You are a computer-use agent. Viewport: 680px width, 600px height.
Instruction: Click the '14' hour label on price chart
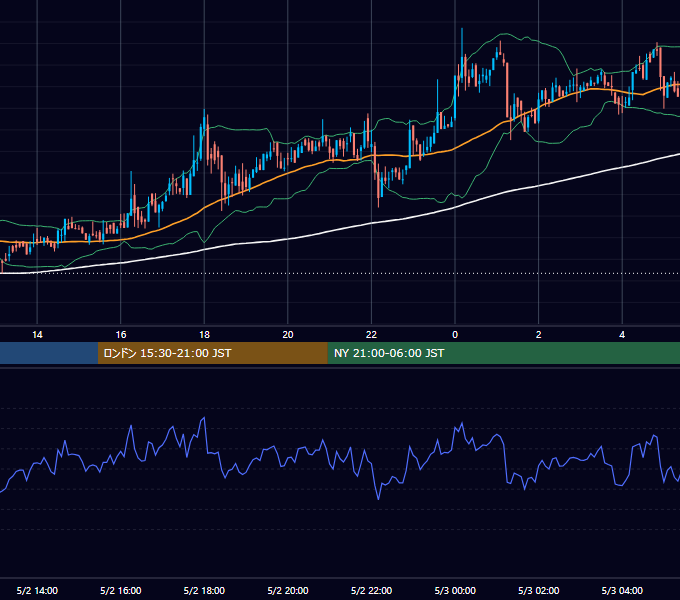(37, 335)
